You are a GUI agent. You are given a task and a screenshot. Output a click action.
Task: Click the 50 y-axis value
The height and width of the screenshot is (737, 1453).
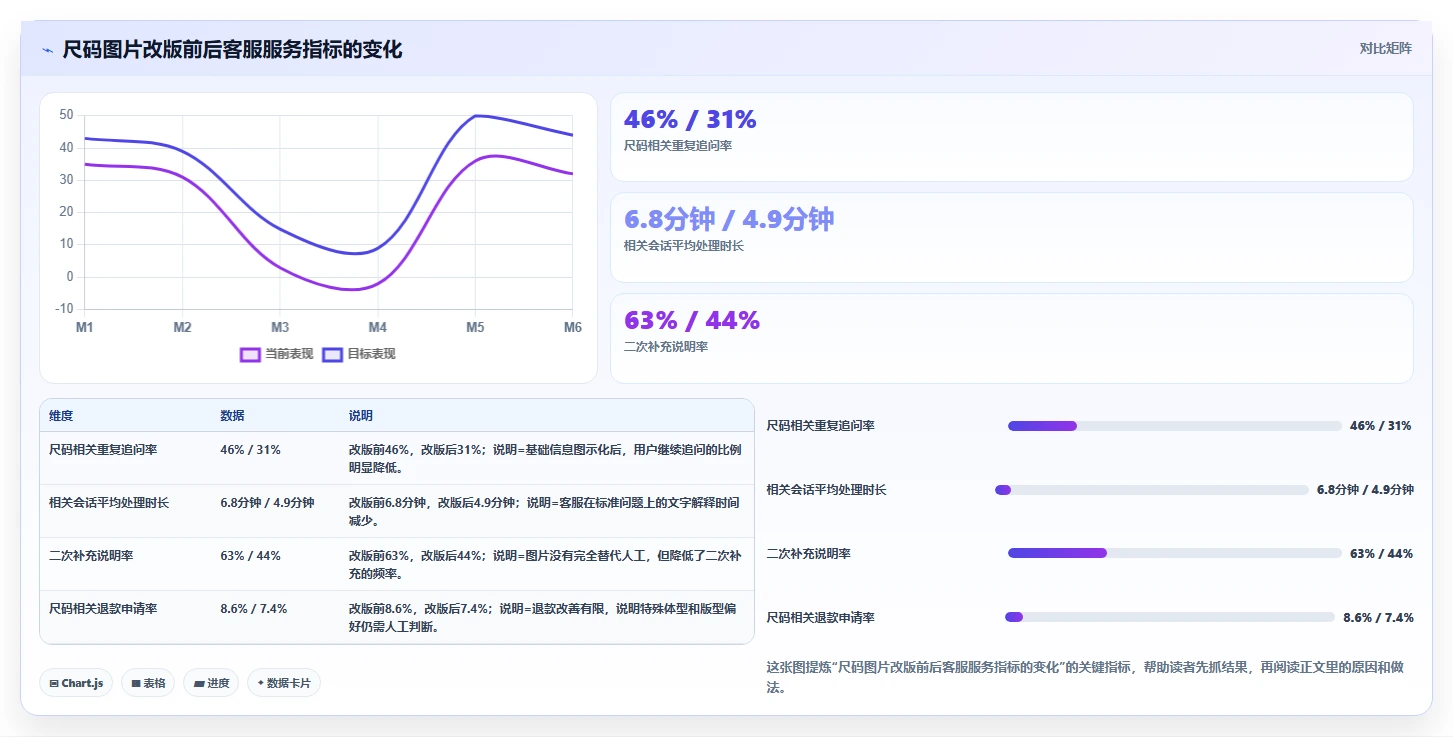66,115
